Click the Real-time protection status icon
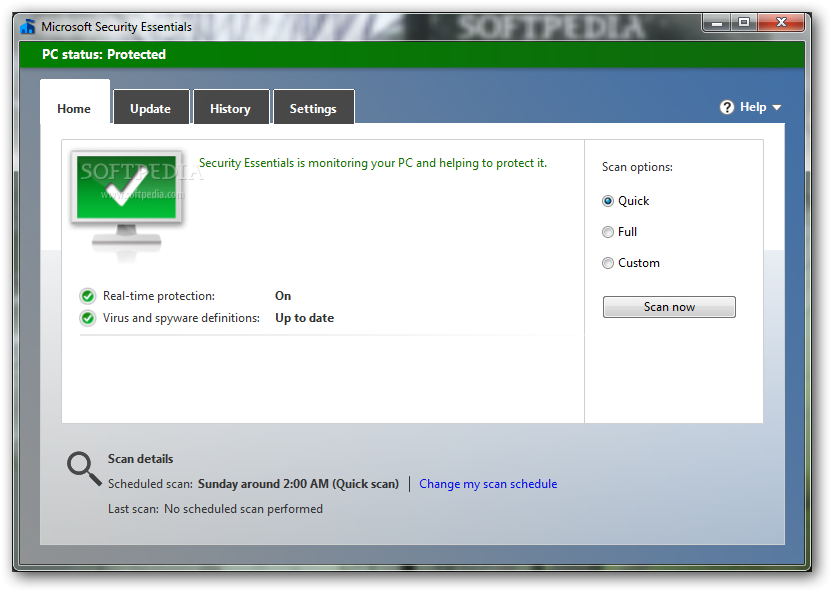This screenshot has width=832, height=592. (x=87, y=295)
